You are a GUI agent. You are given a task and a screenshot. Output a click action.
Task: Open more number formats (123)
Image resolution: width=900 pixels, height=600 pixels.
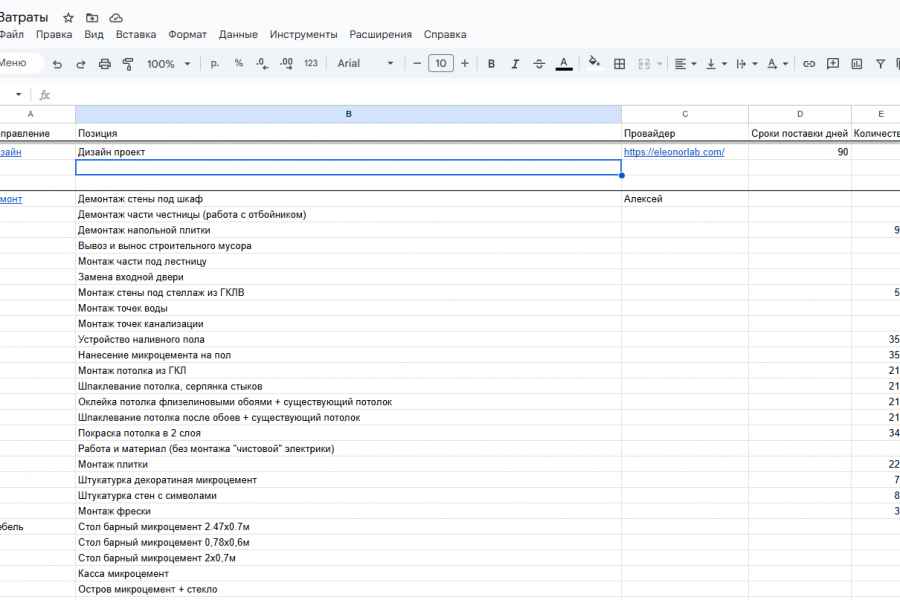(x=311, y=64)
